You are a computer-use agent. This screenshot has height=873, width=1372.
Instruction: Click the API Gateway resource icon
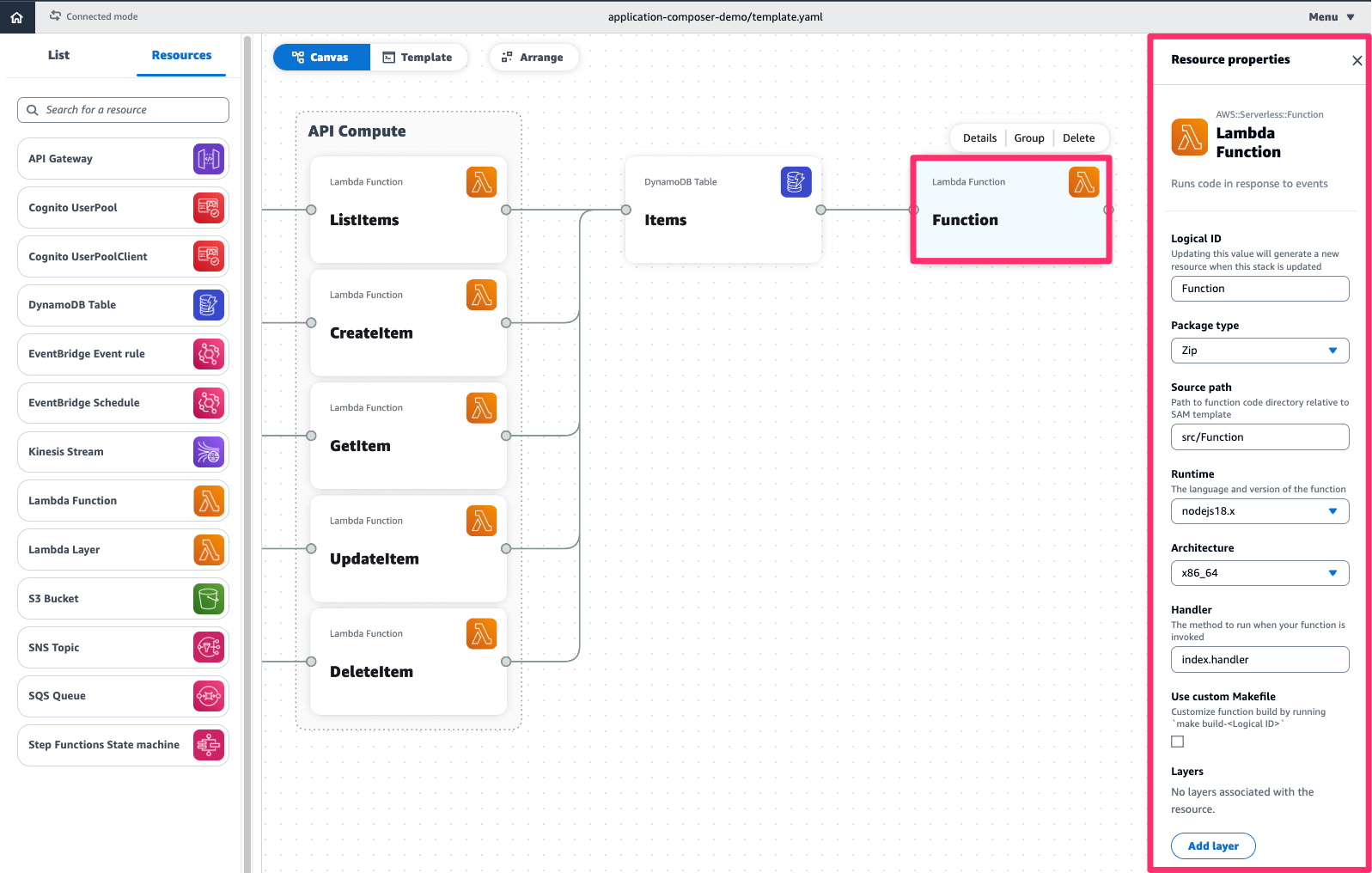209,159
